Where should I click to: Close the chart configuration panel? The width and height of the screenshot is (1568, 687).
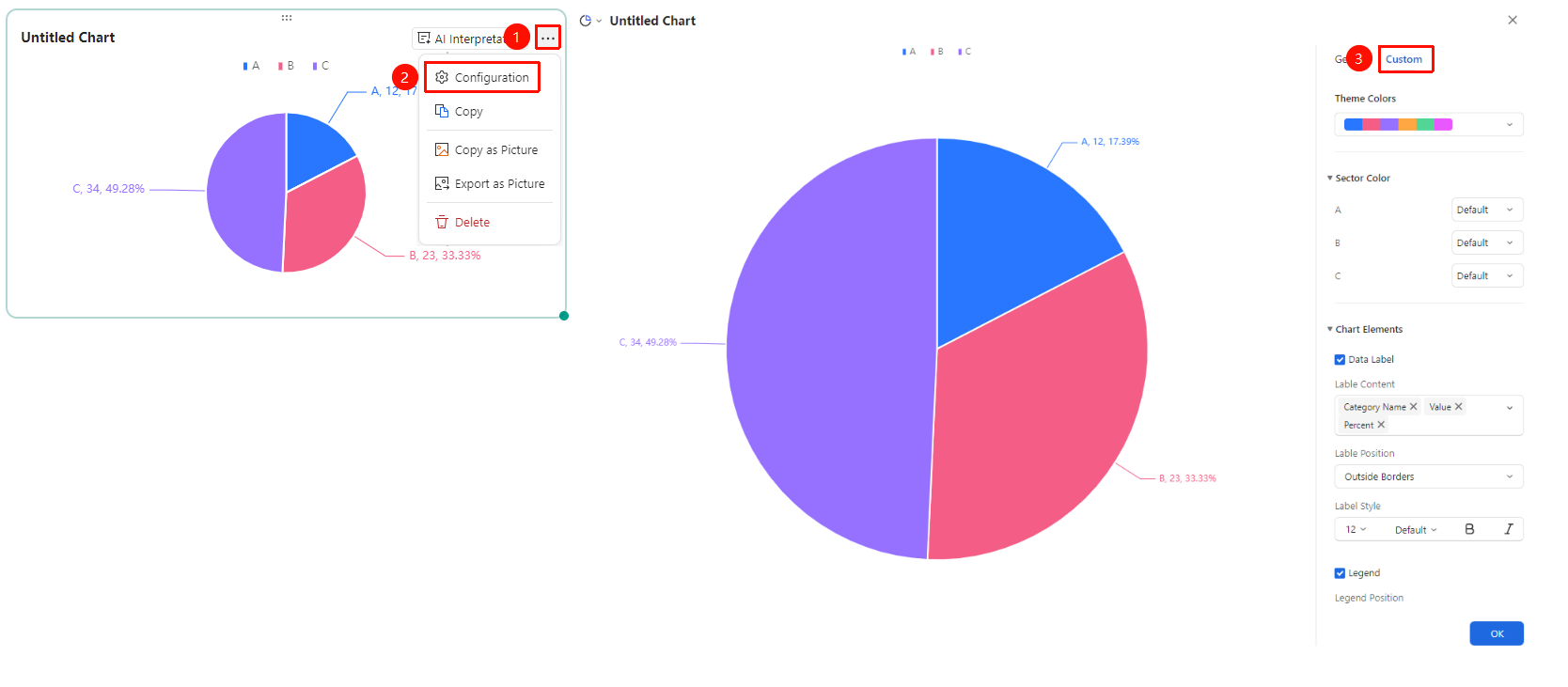coord(1513,20)
